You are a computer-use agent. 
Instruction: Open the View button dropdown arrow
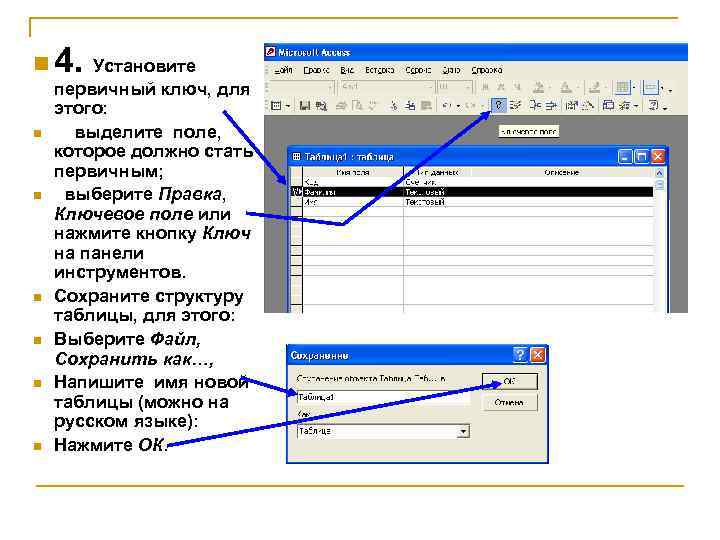point(288,106)
